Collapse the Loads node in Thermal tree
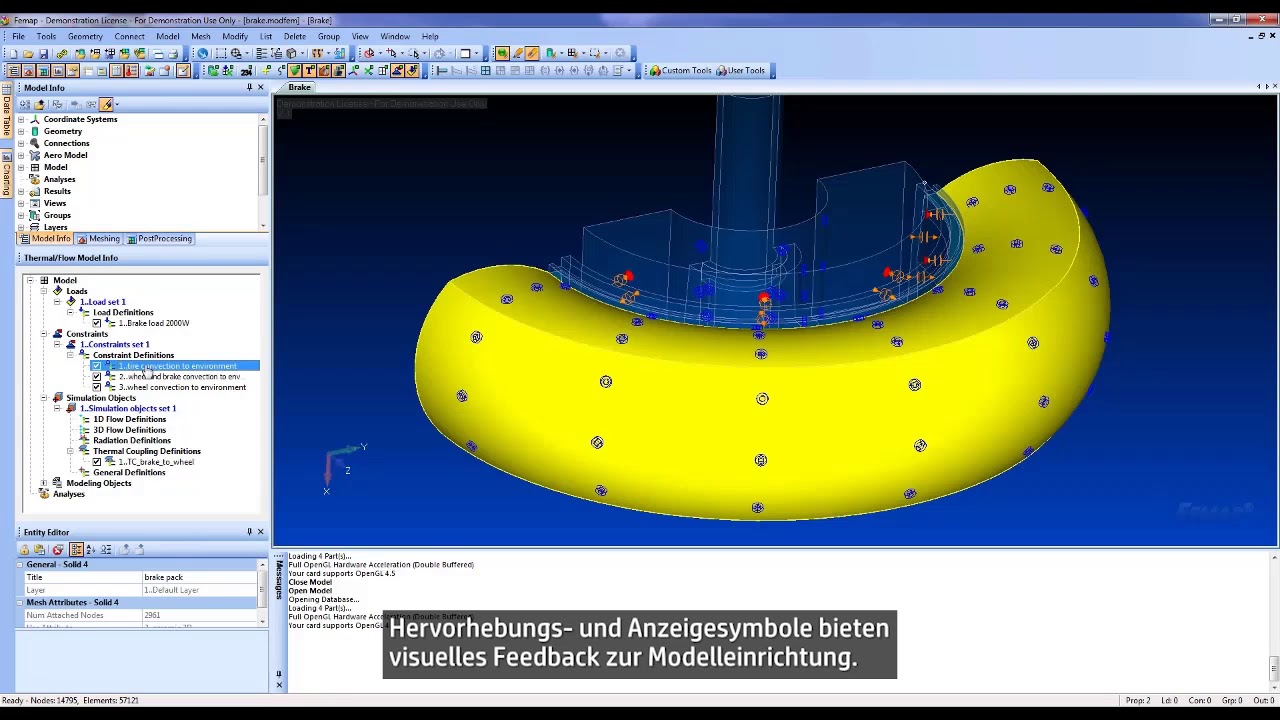The height and width of the screenshot is (720, 1280). [x=44, y=291]
